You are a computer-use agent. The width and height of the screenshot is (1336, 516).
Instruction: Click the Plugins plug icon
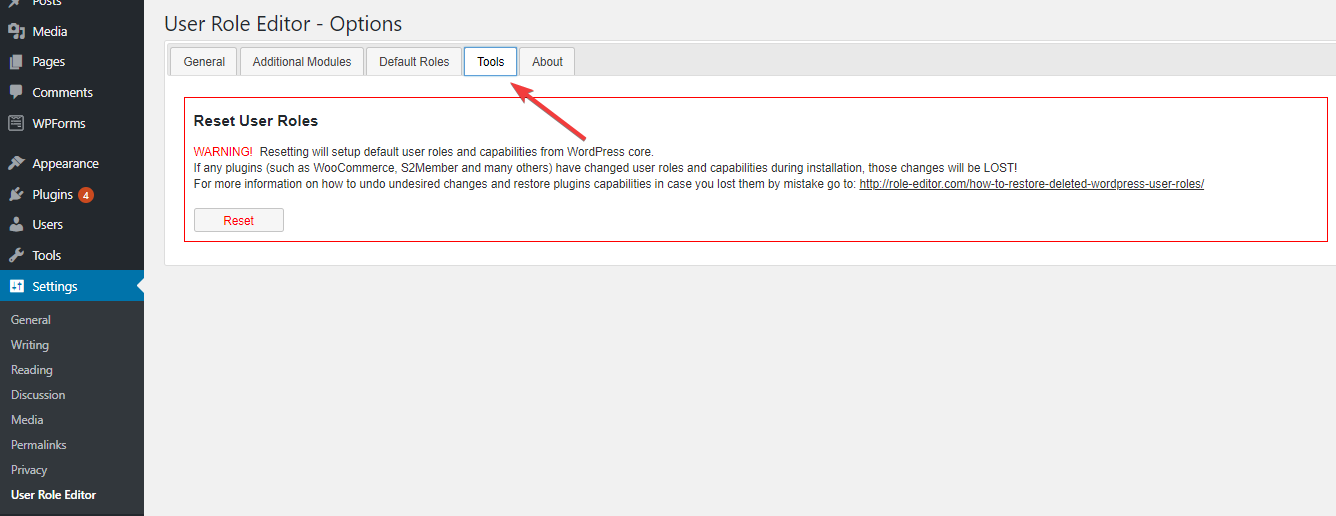pos(16,194)
